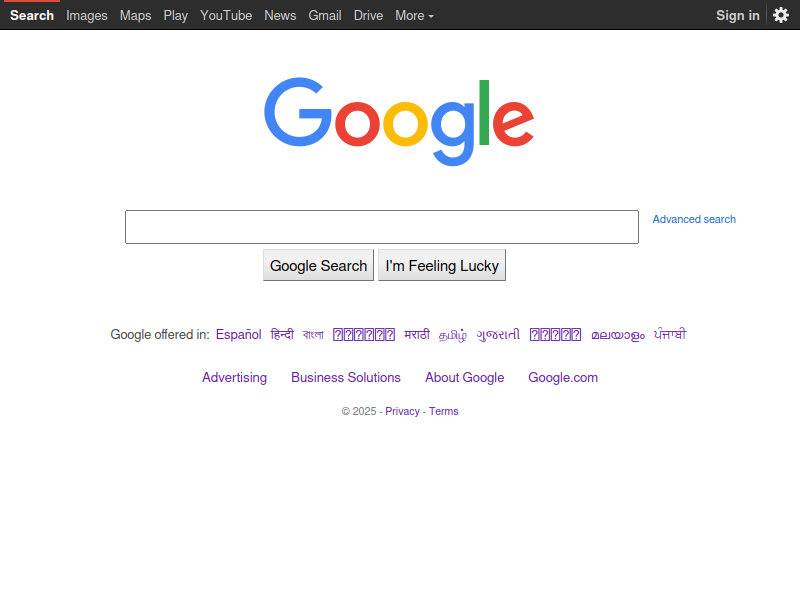
Task: Open YouTube from navigation bar
Action: point(226,16)
